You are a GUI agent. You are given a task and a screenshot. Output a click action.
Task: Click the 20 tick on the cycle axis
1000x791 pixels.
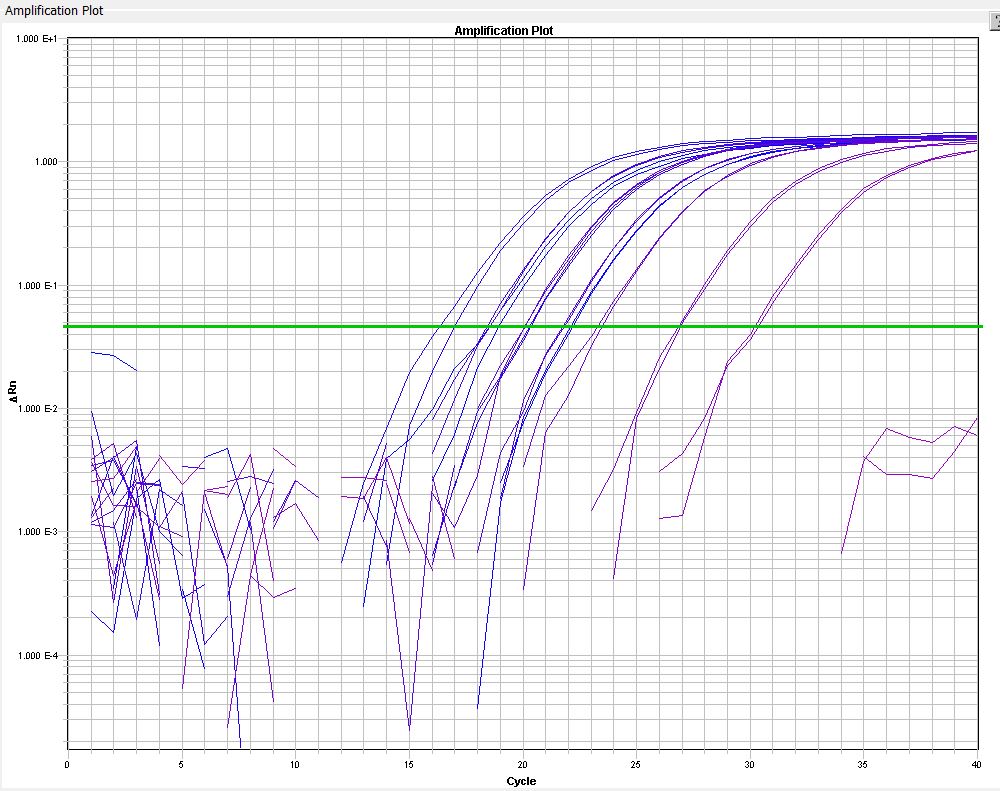point(522,764)
